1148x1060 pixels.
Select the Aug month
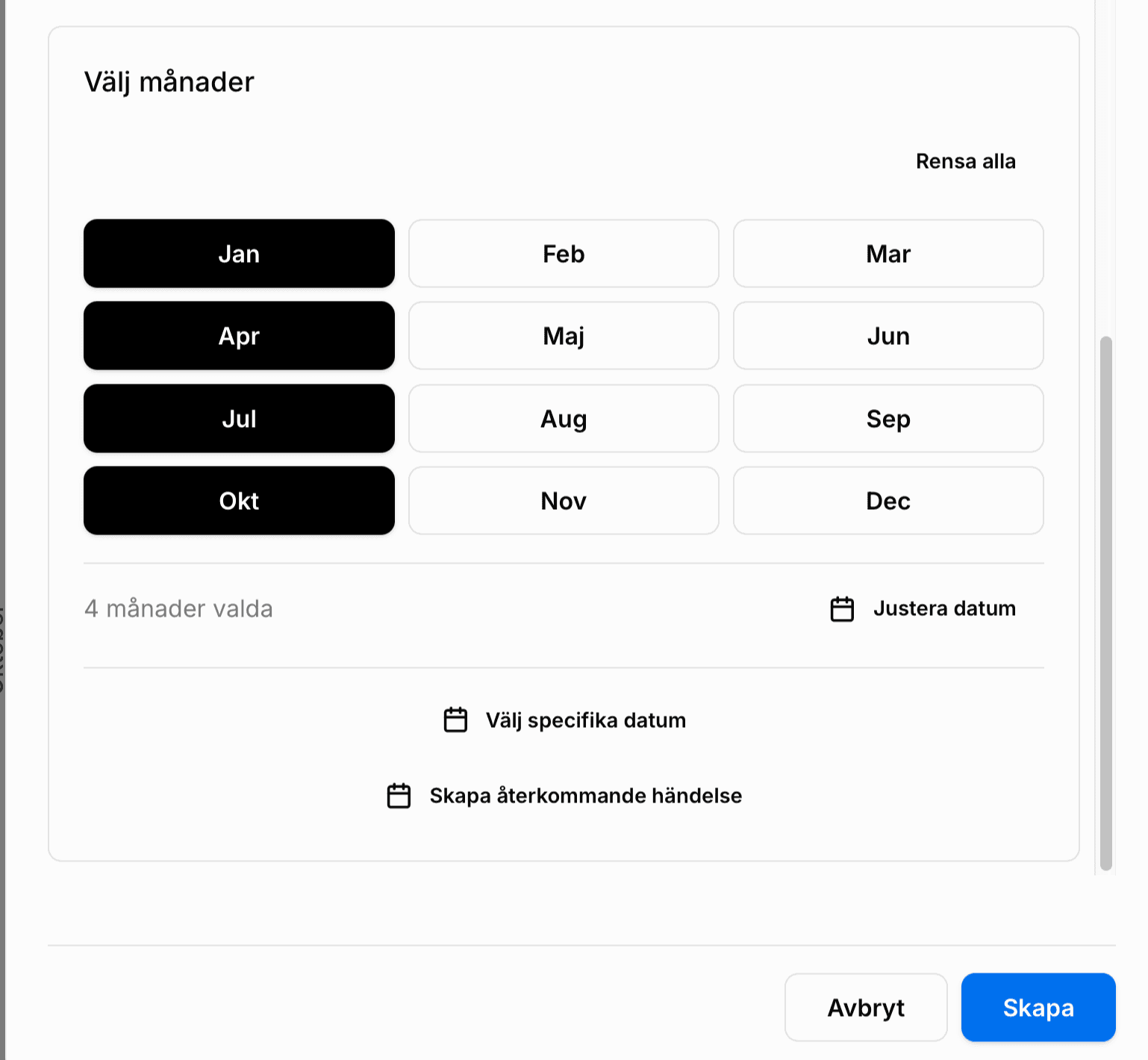click(x=563, y=419)
